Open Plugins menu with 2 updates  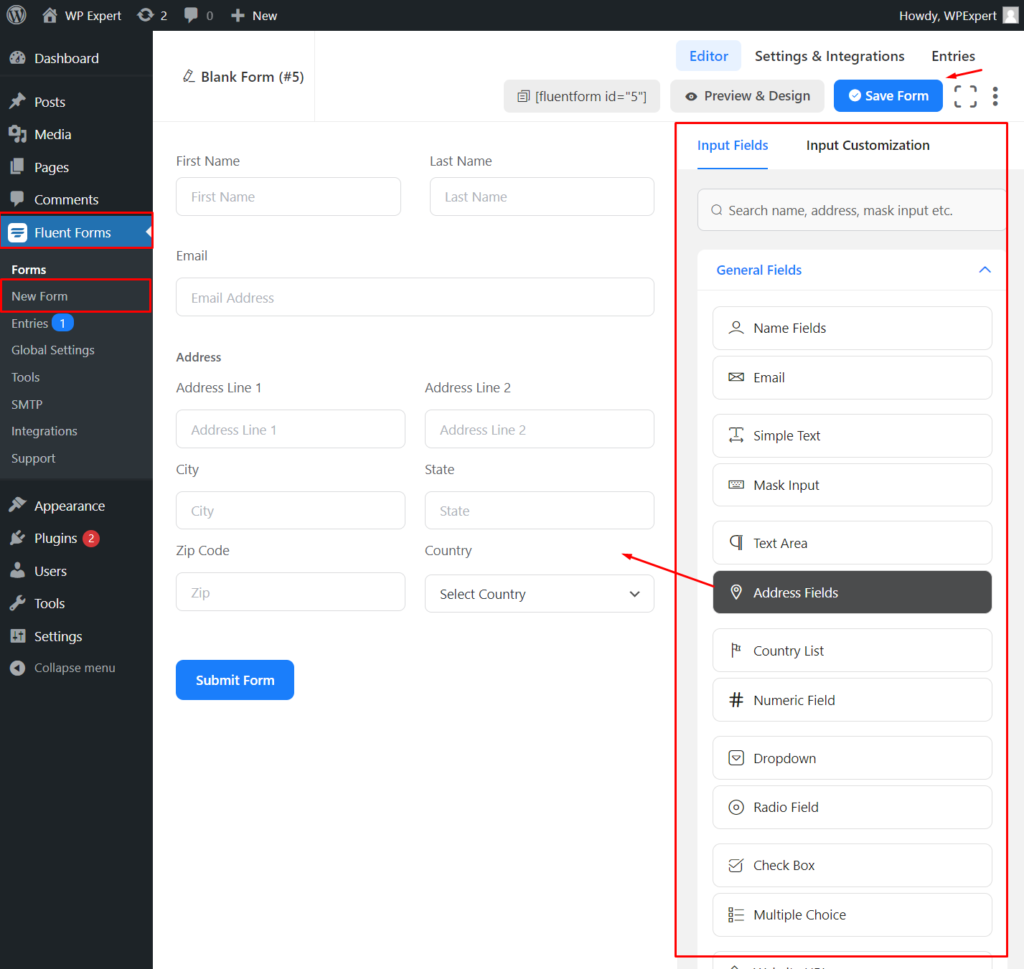76,538
